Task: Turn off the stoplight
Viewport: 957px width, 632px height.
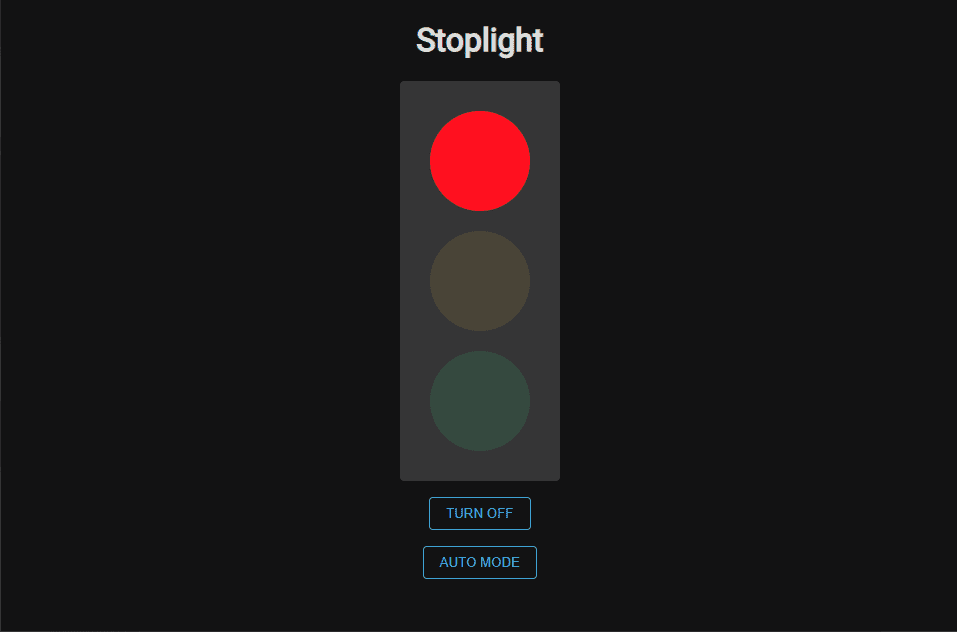Action: tap(480, 514)
